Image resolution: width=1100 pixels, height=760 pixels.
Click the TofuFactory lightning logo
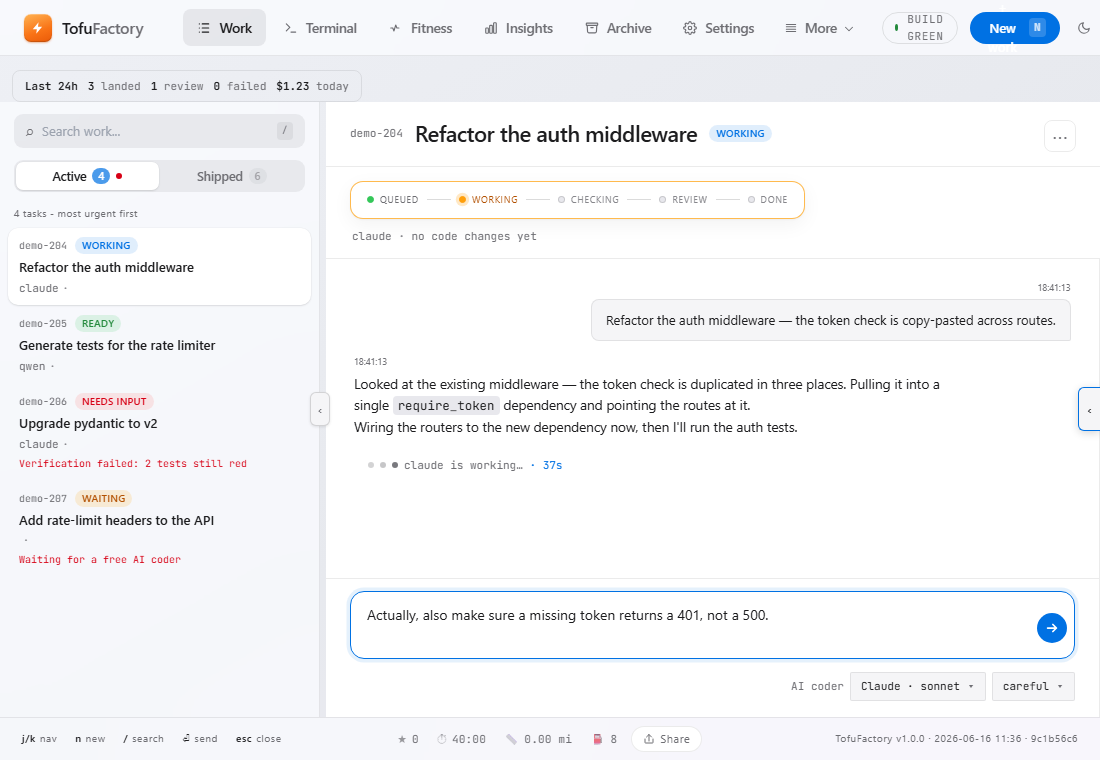tap(38, 28)
